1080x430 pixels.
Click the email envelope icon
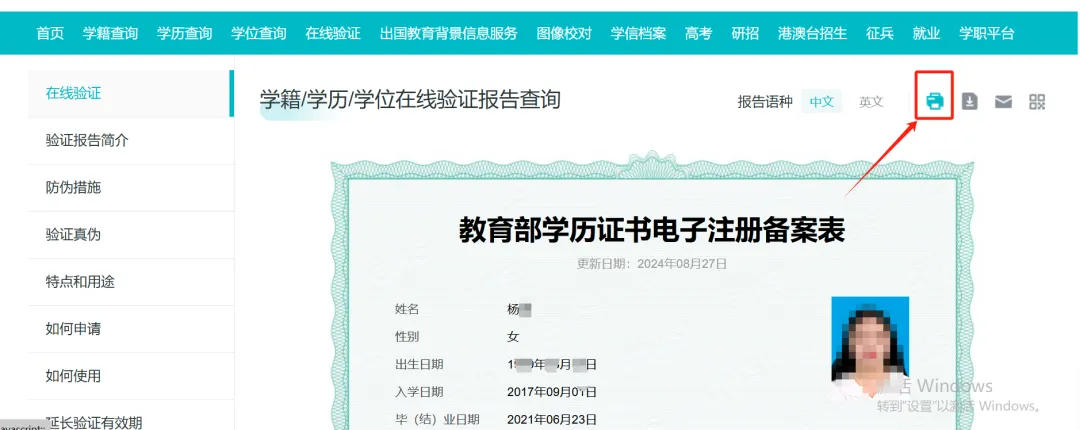click(x=1003, y=102)
